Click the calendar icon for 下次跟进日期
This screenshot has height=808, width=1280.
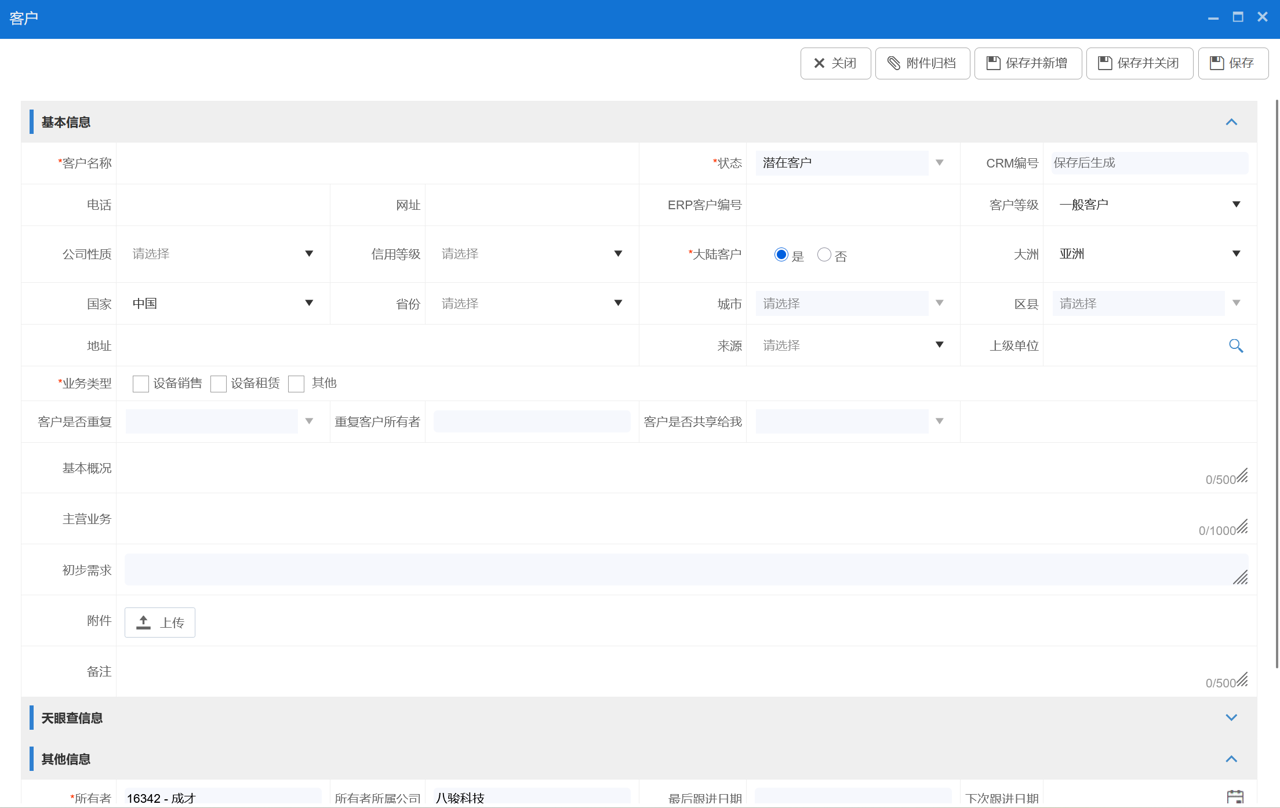pos(1235,797)
